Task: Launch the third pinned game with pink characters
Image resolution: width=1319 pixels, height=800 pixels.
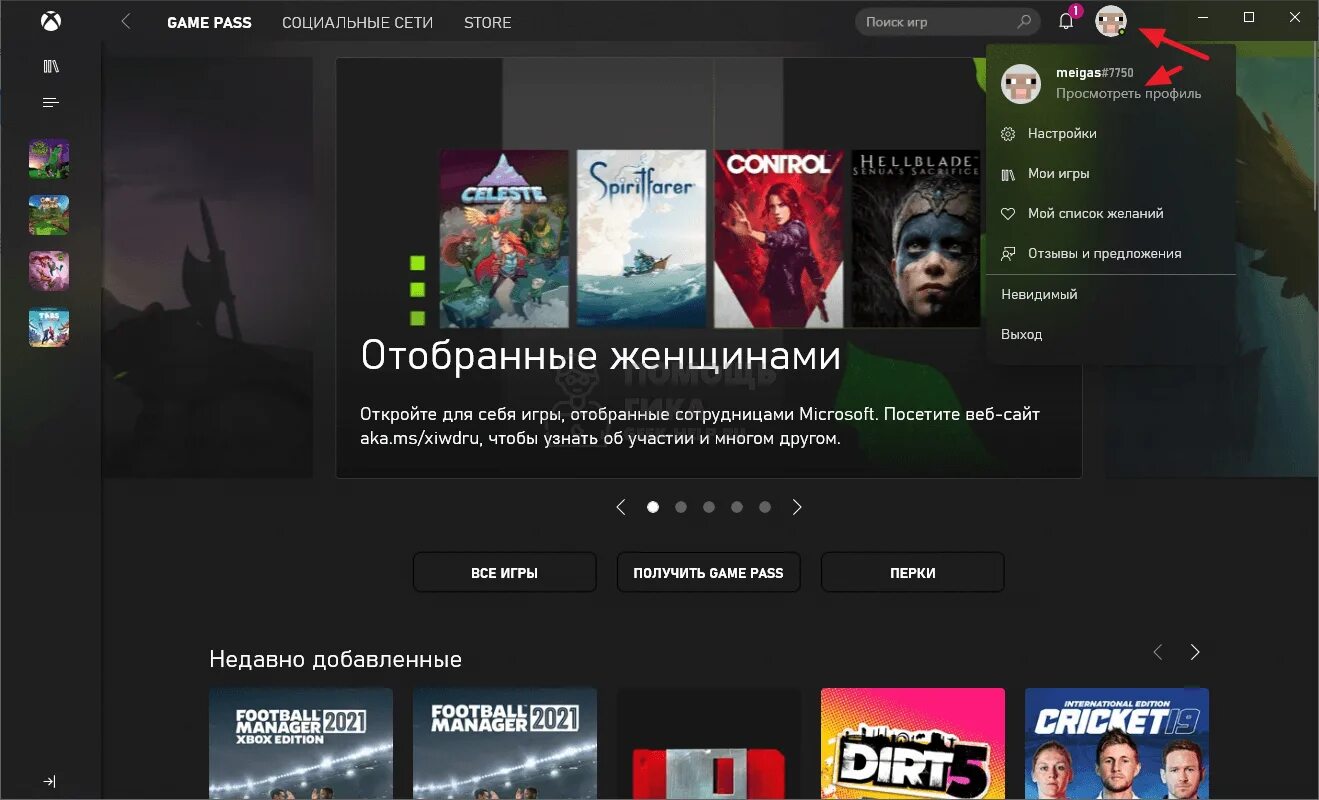Action: (x=49, y=271)
